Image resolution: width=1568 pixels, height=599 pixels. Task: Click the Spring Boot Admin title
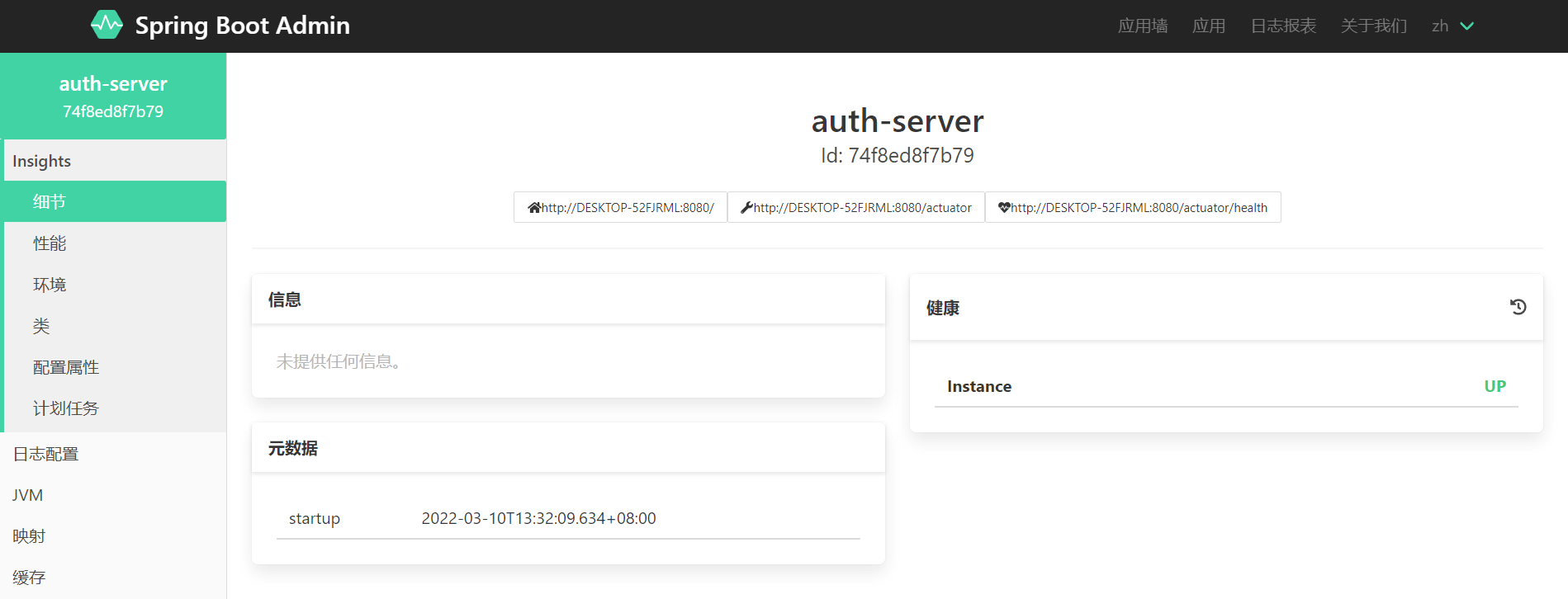click(243, 26)
